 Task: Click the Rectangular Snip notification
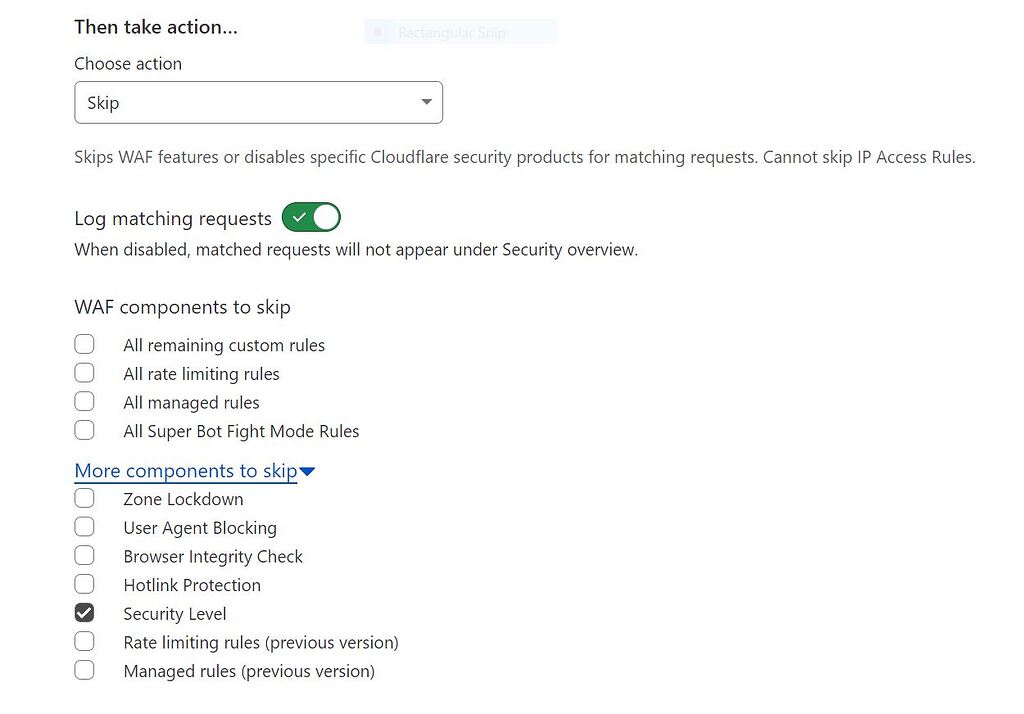tap(460, 32)
